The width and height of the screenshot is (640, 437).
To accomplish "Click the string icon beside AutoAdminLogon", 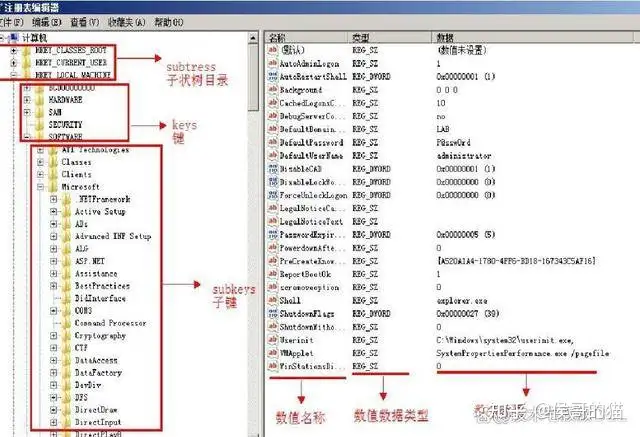I will [273, 63].
